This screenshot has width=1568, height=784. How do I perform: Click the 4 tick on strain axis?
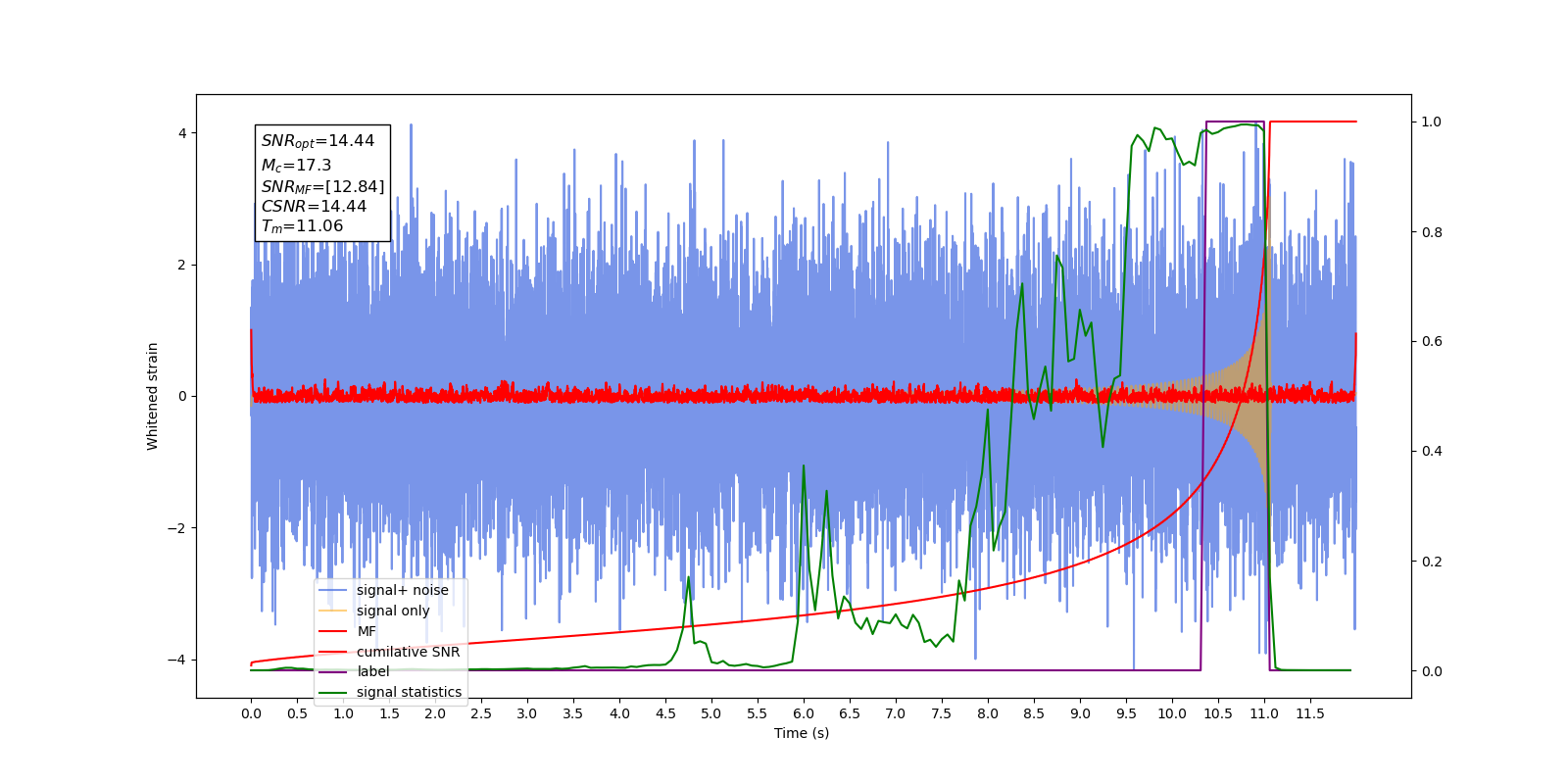click(x=181, y=133)
